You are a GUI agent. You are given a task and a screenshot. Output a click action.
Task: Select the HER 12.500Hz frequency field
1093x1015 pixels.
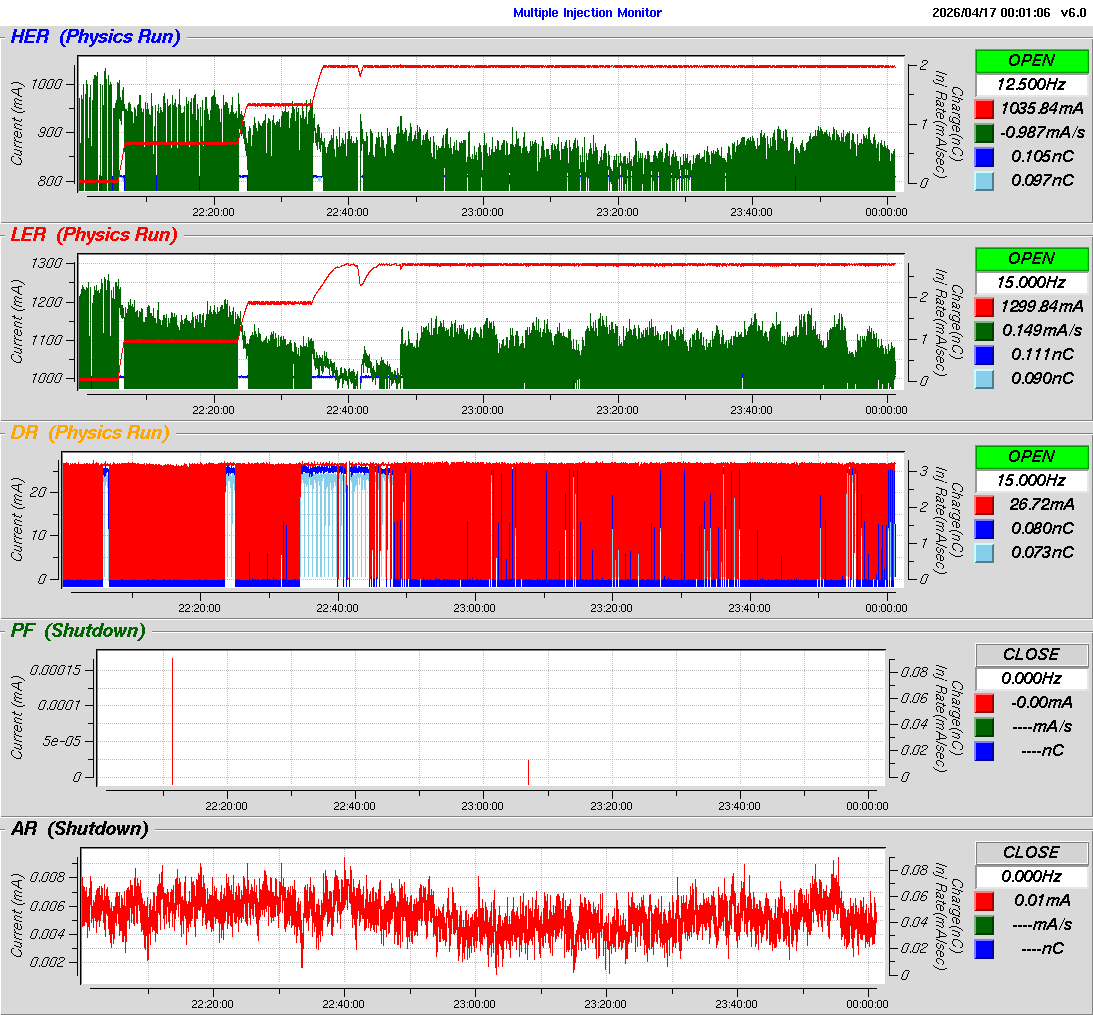click(1031, 84)
